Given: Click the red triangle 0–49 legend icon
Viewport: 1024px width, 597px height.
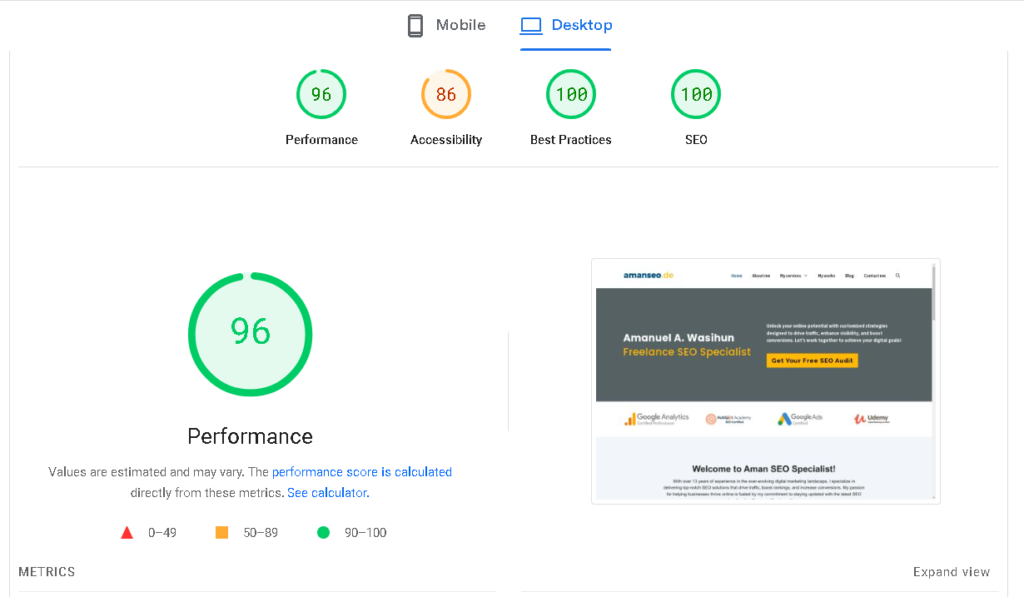Looking at the screenshot, I should (x=127, y=533).
